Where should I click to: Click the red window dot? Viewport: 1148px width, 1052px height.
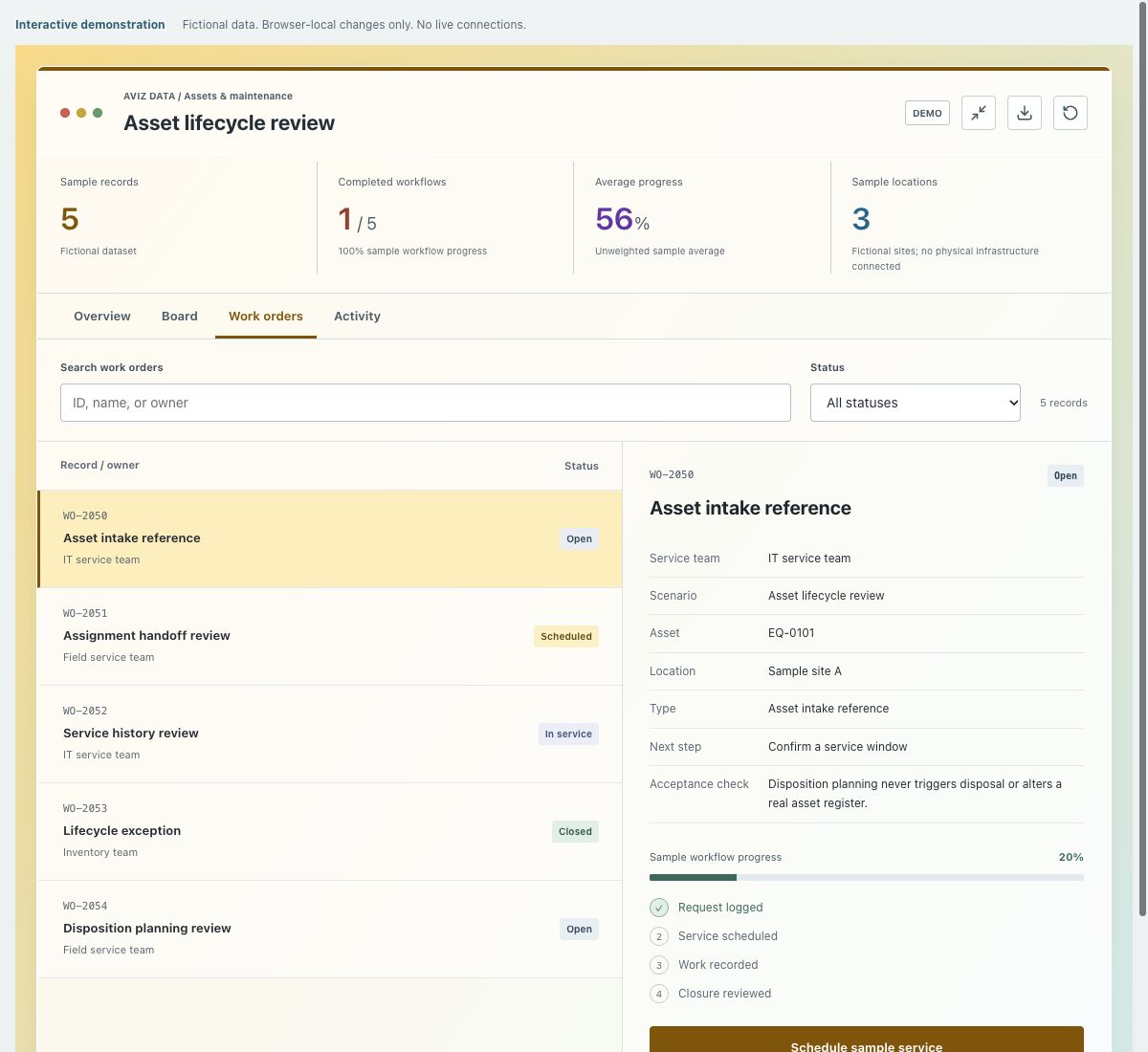click(65, 113)
